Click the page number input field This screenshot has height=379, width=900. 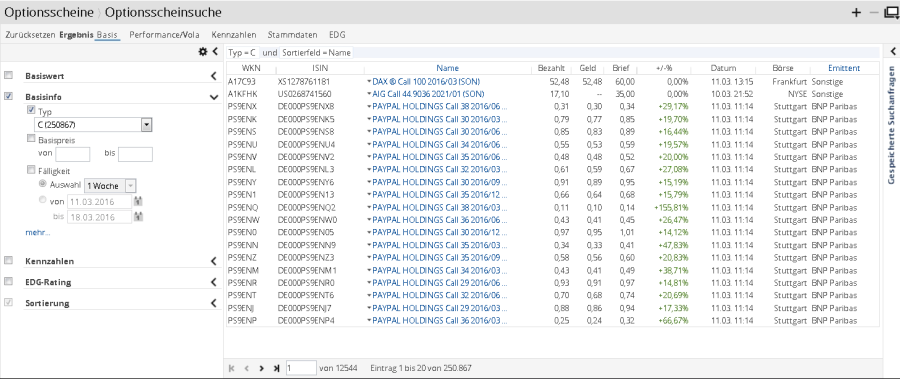(x=301, y=368)
